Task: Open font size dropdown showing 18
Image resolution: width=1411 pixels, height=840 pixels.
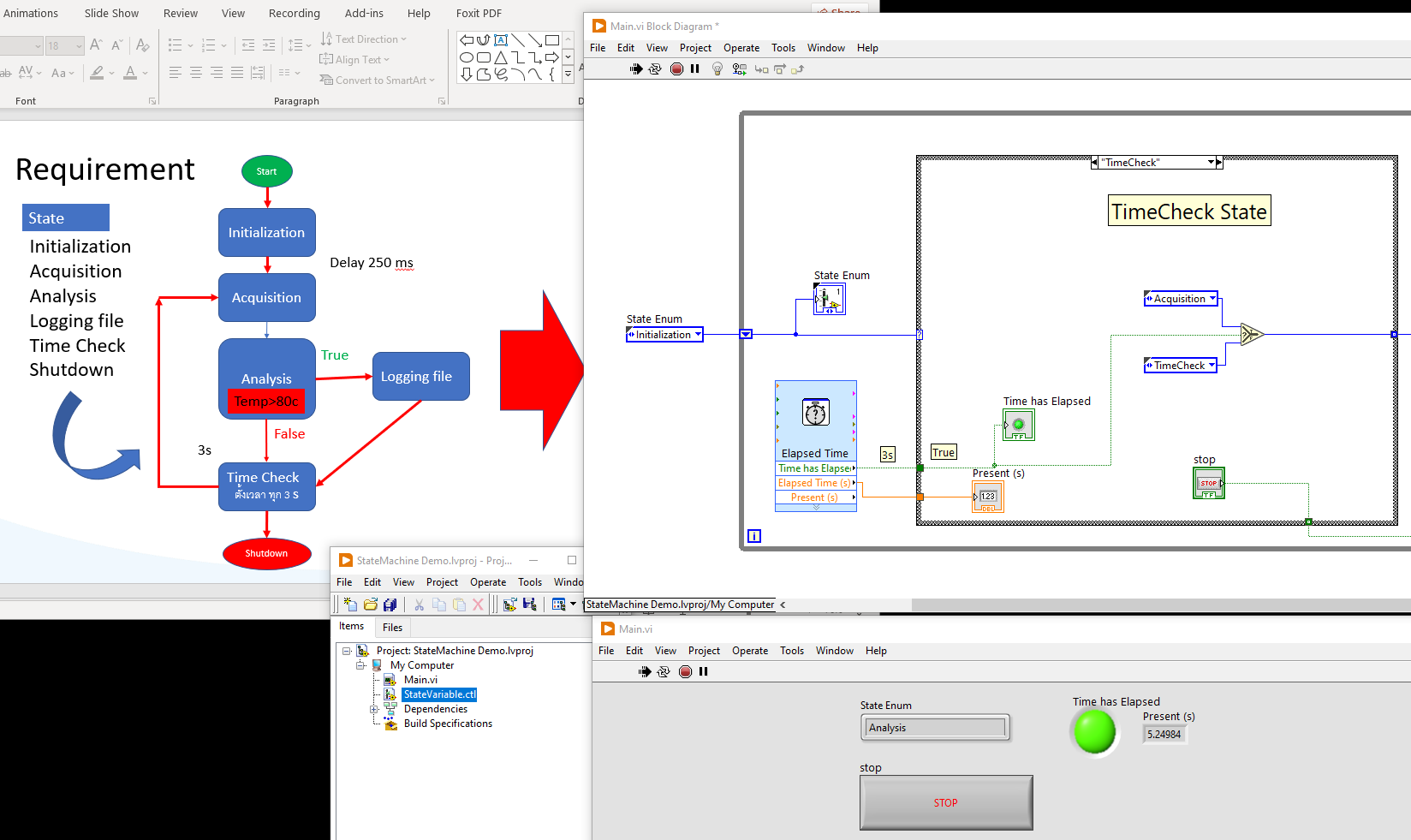Action: [79, 45]
